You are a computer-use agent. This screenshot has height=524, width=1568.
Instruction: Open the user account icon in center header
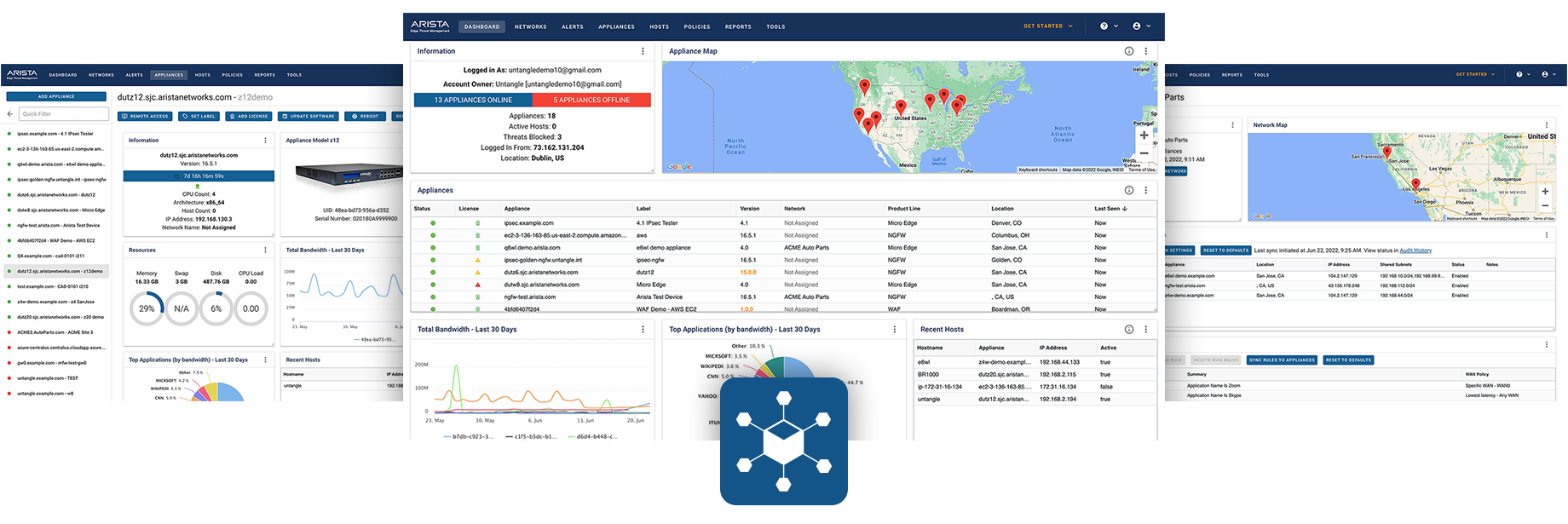(1137, 26)
